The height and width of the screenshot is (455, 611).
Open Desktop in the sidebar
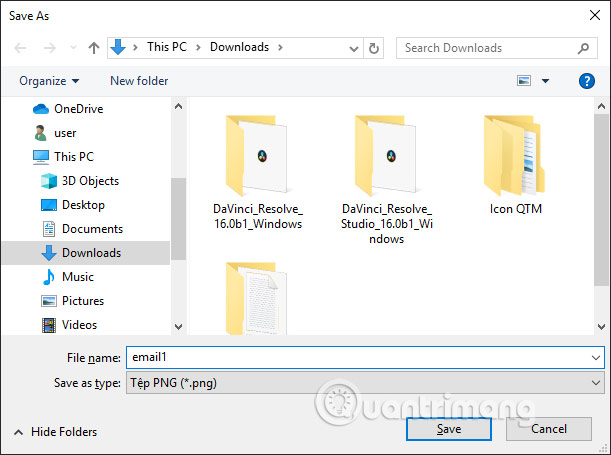click(x=83, y=205)
